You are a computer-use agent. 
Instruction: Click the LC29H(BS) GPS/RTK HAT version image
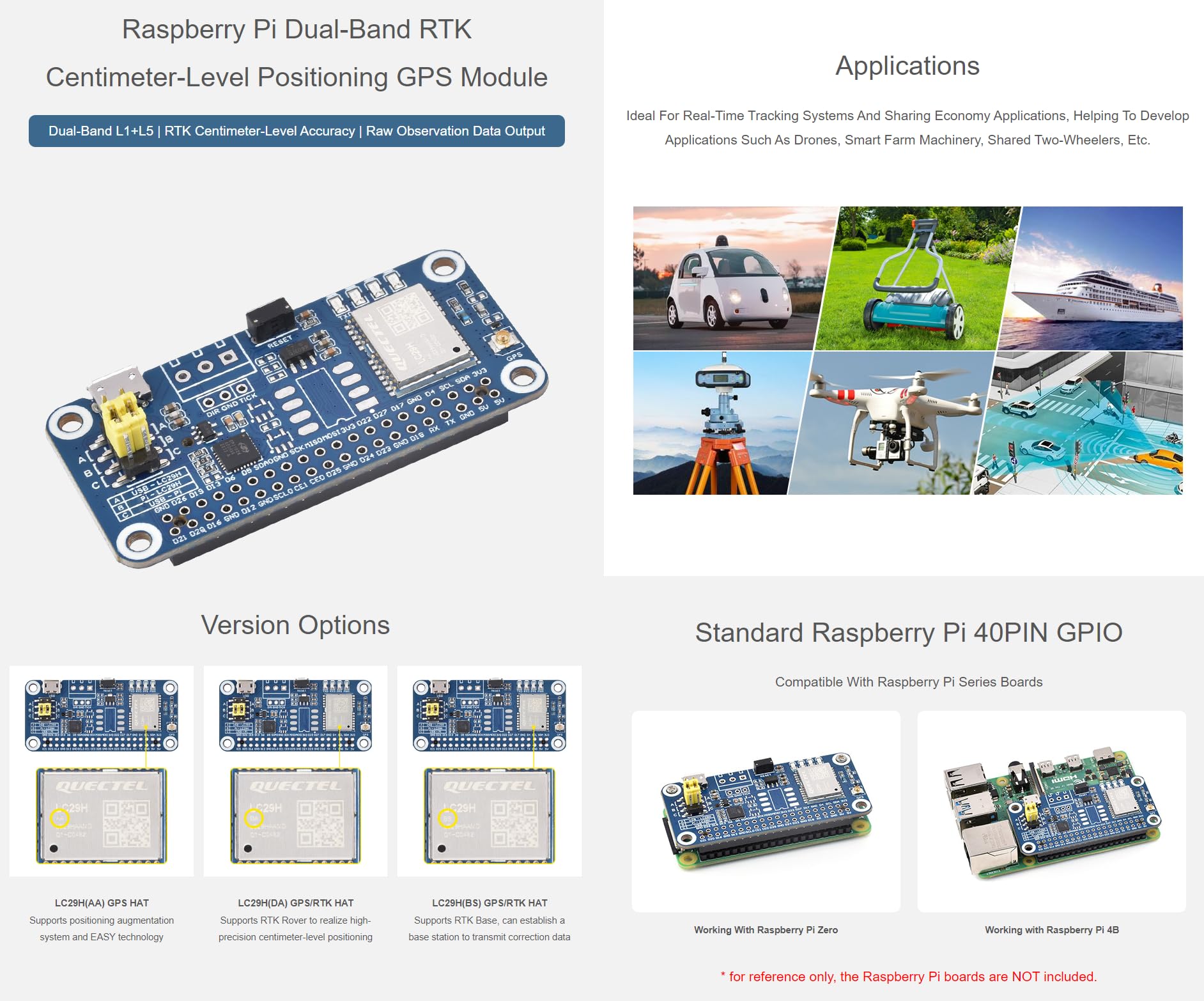click(x=490, y=771)
